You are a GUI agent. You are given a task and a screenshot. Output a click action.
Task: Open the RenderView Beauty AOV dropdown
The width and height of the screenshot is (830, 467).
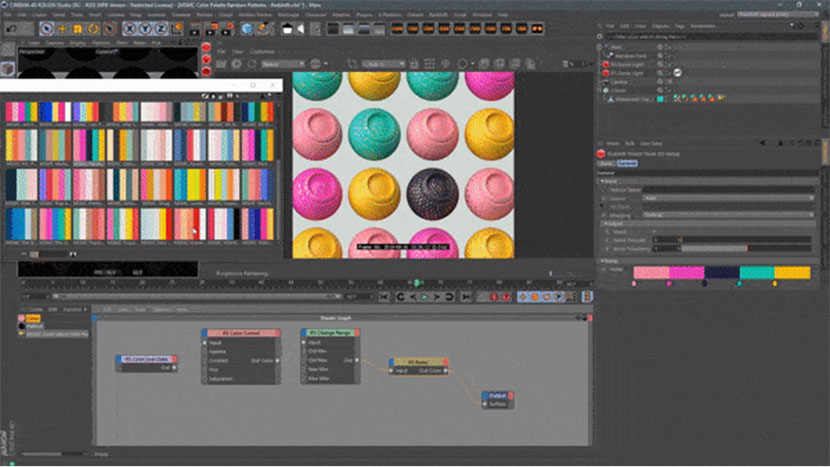(284, 64)
